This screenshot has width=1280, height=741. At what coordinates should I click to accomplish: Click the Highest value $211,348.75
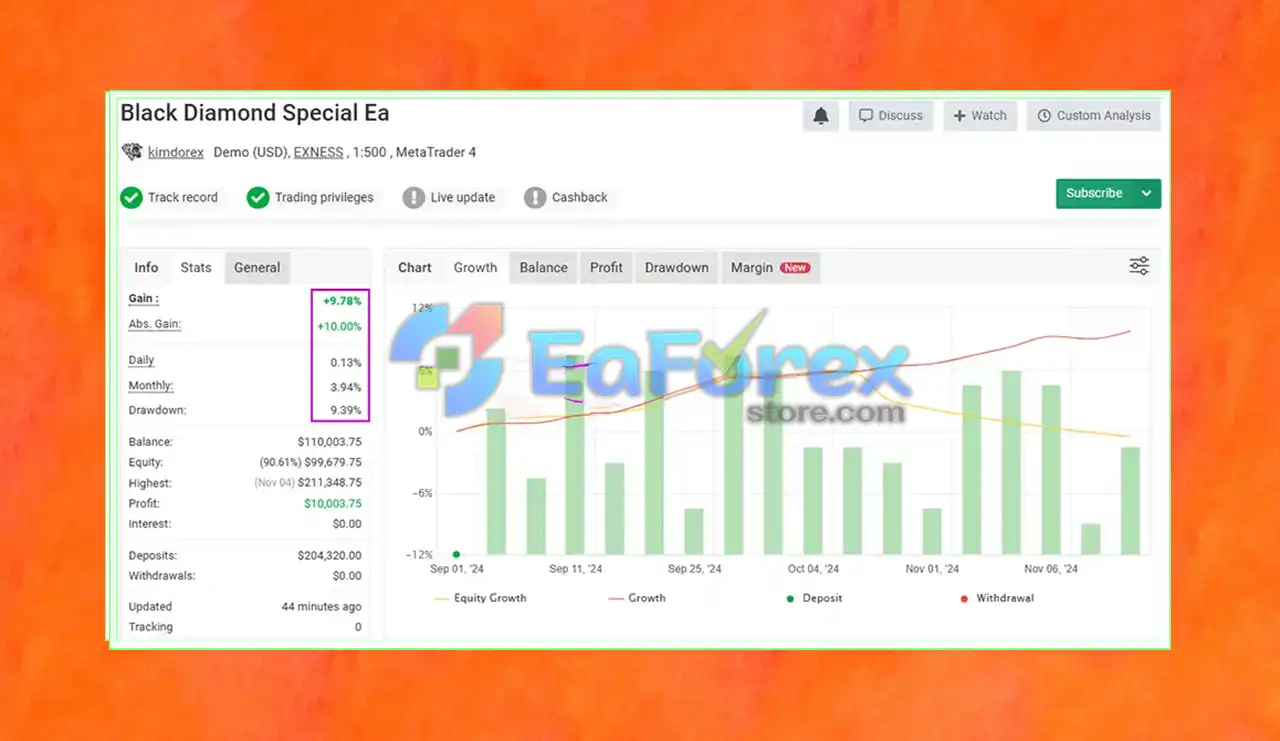click(330, 483)
